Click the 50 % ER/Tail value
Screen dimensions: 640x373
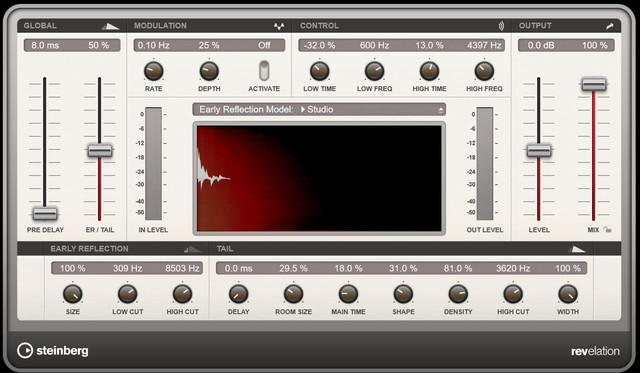click(99, 45)
